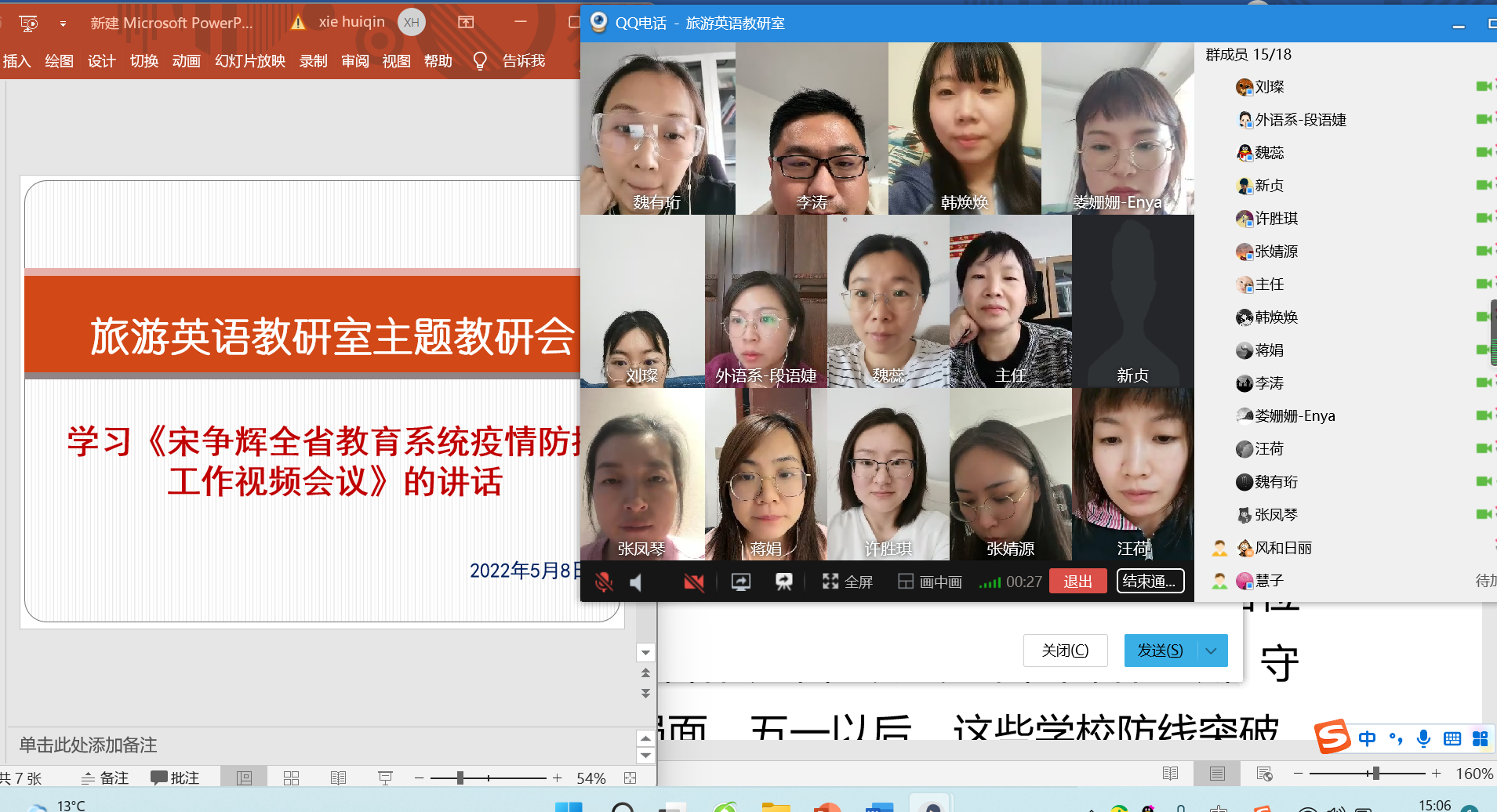This screenshot has height=812, width=1497.
Task: Click the PowerPoint zoom slider at 54%
Action: coord(460,778)
